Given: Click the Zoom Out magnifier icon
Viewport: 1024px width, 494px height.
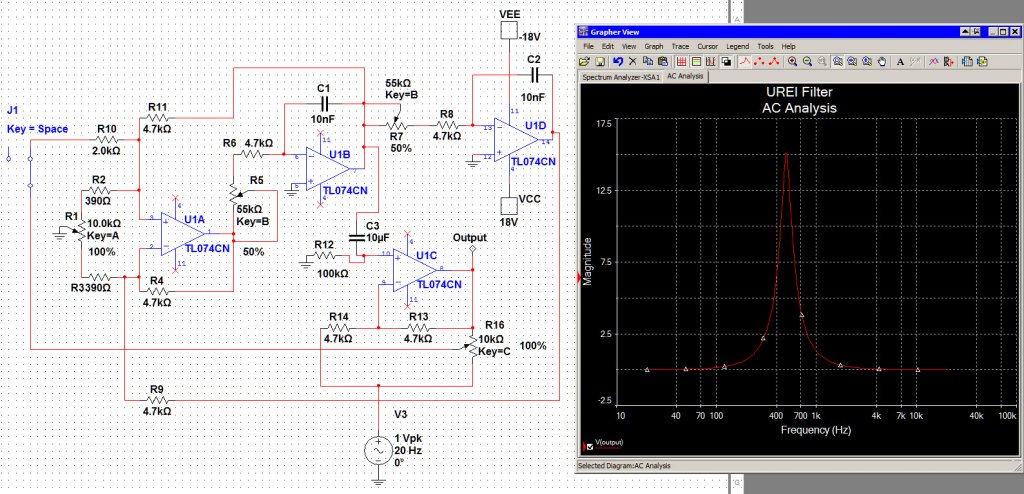Looking at the screenshot, I should (x=807, y=61).
